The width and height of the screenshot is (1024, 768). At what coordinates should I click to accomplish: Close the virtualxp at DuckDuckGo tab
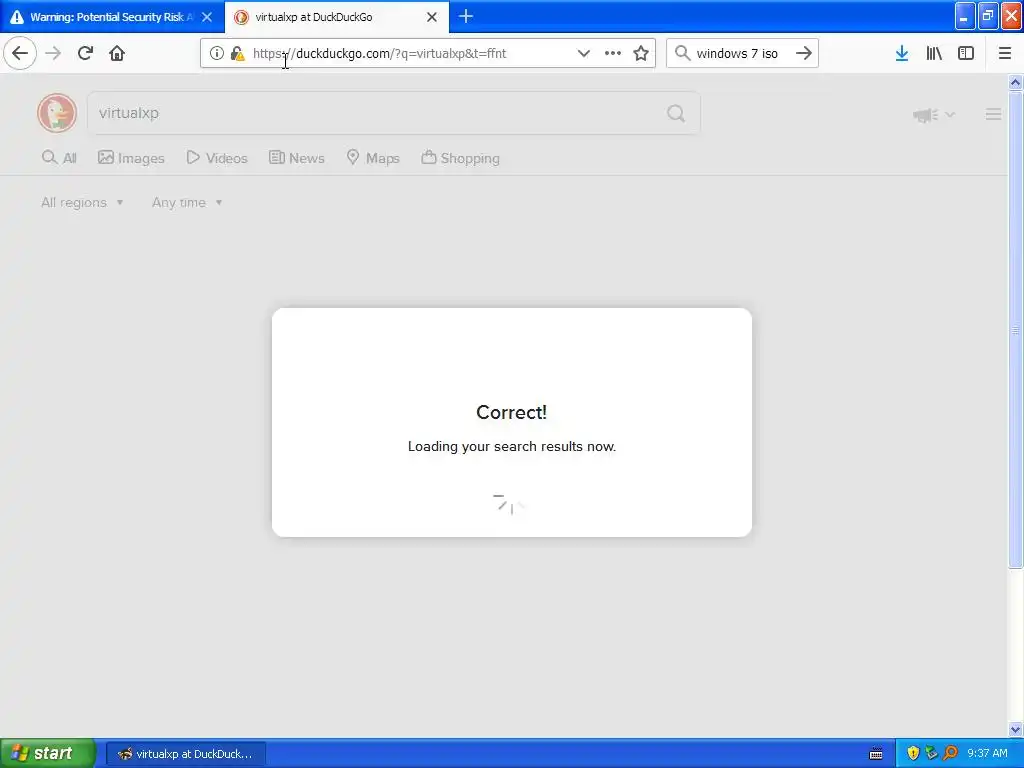(x=432, y=17)
